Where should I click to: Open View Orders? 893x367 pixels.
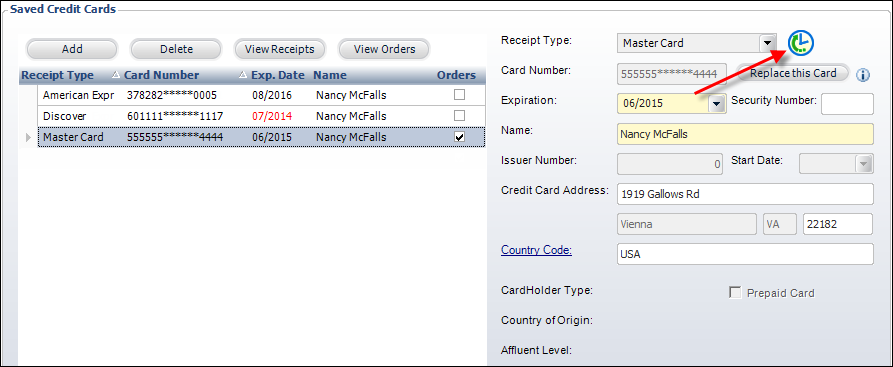pos(384,49)
